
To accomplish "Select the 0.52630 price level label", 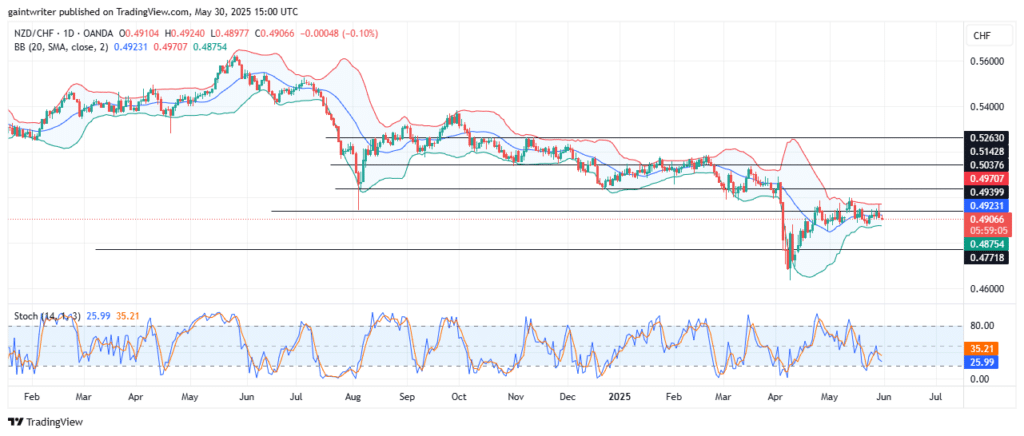I will (x=986, y=138).
